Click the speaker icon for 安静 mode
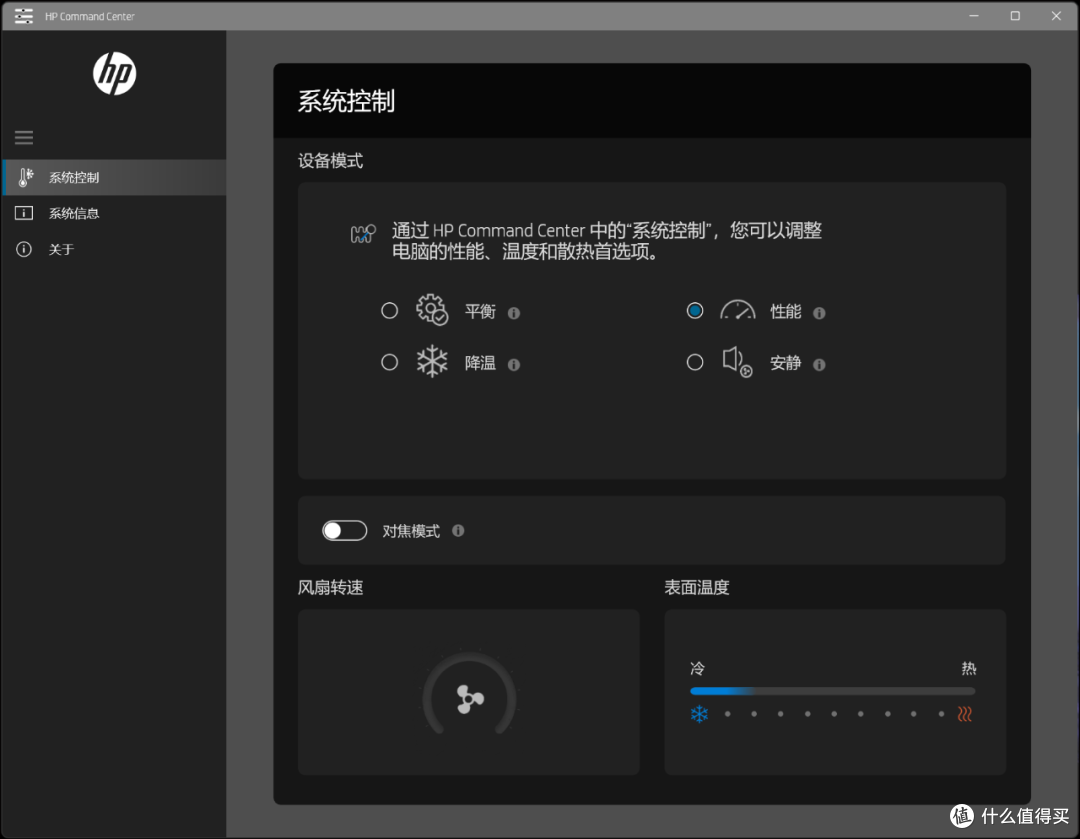 pos(737,362)
